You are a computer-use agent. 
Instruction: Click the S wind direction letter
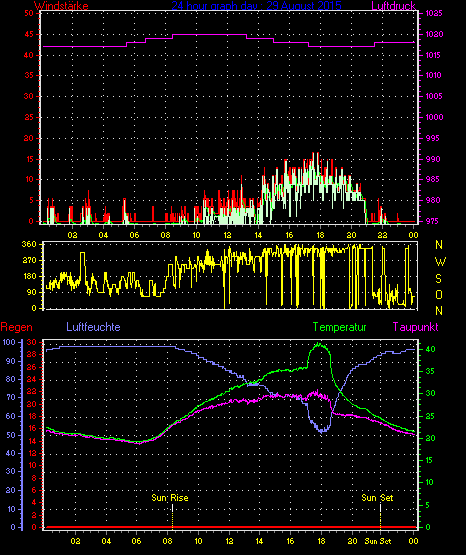(438, 279)
